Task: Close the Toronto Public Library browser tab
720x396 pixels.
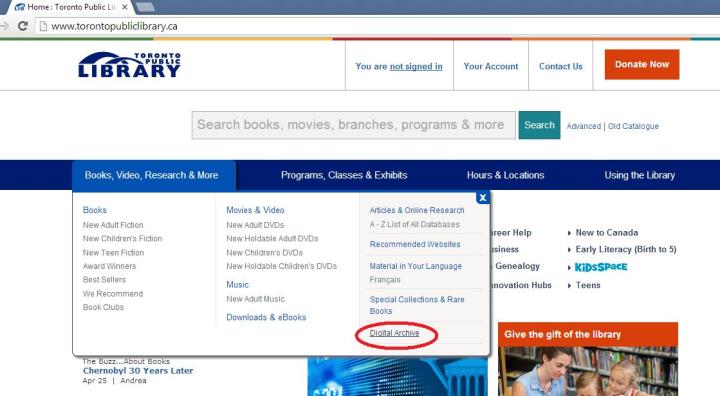Action: tap(124, 7)
